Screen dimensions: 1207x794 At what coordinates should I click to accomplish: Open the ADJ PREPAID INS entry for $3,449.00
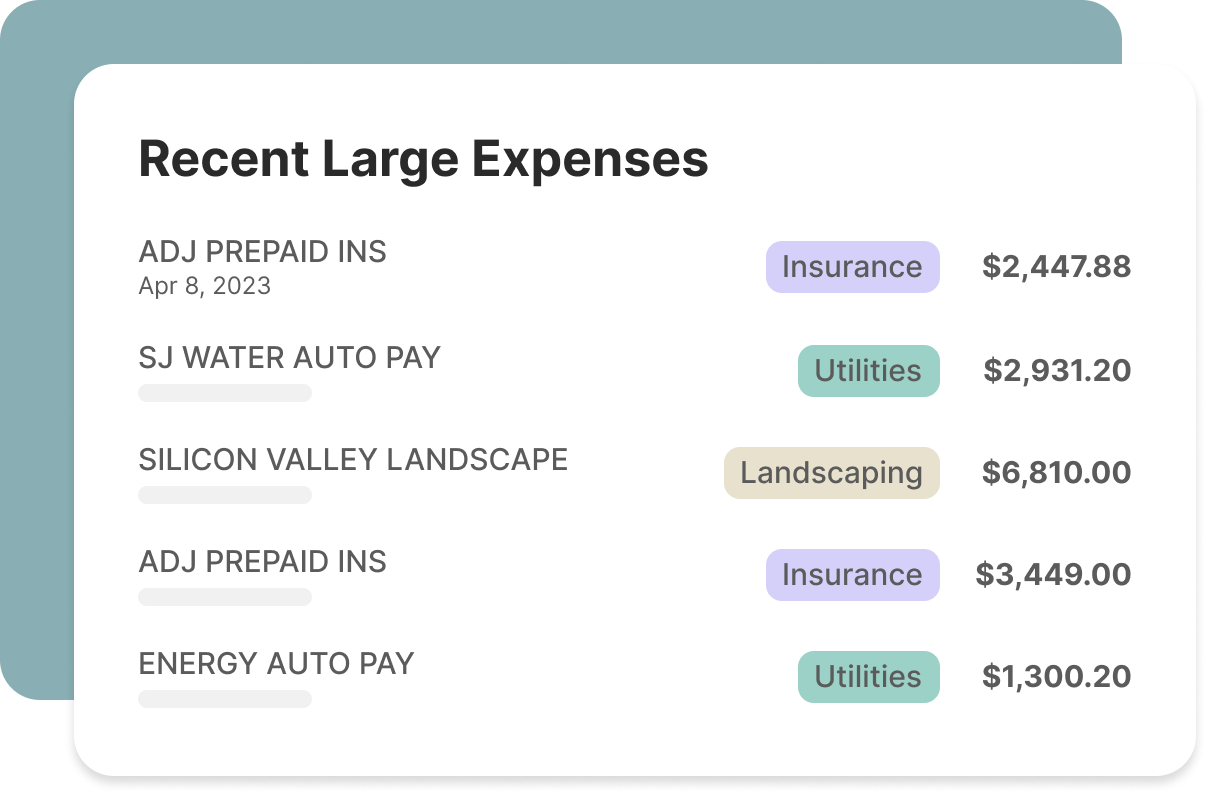pos(262,562)
